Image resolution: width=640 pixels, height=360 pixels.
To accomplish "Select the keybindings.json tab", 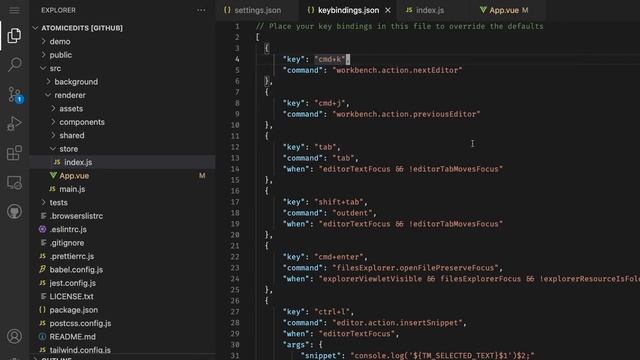I will tap(348, 10).
